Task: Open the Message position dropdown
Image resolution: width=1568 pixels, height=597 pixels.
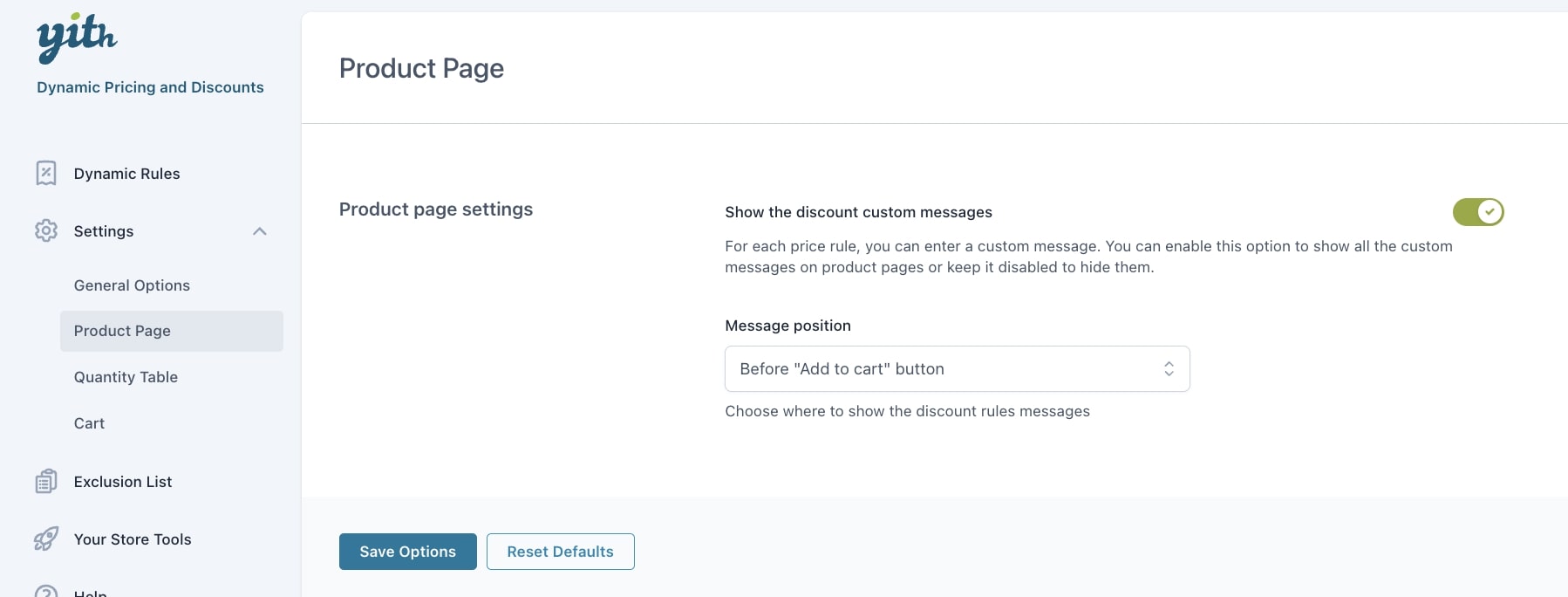Action: [956, 369]
